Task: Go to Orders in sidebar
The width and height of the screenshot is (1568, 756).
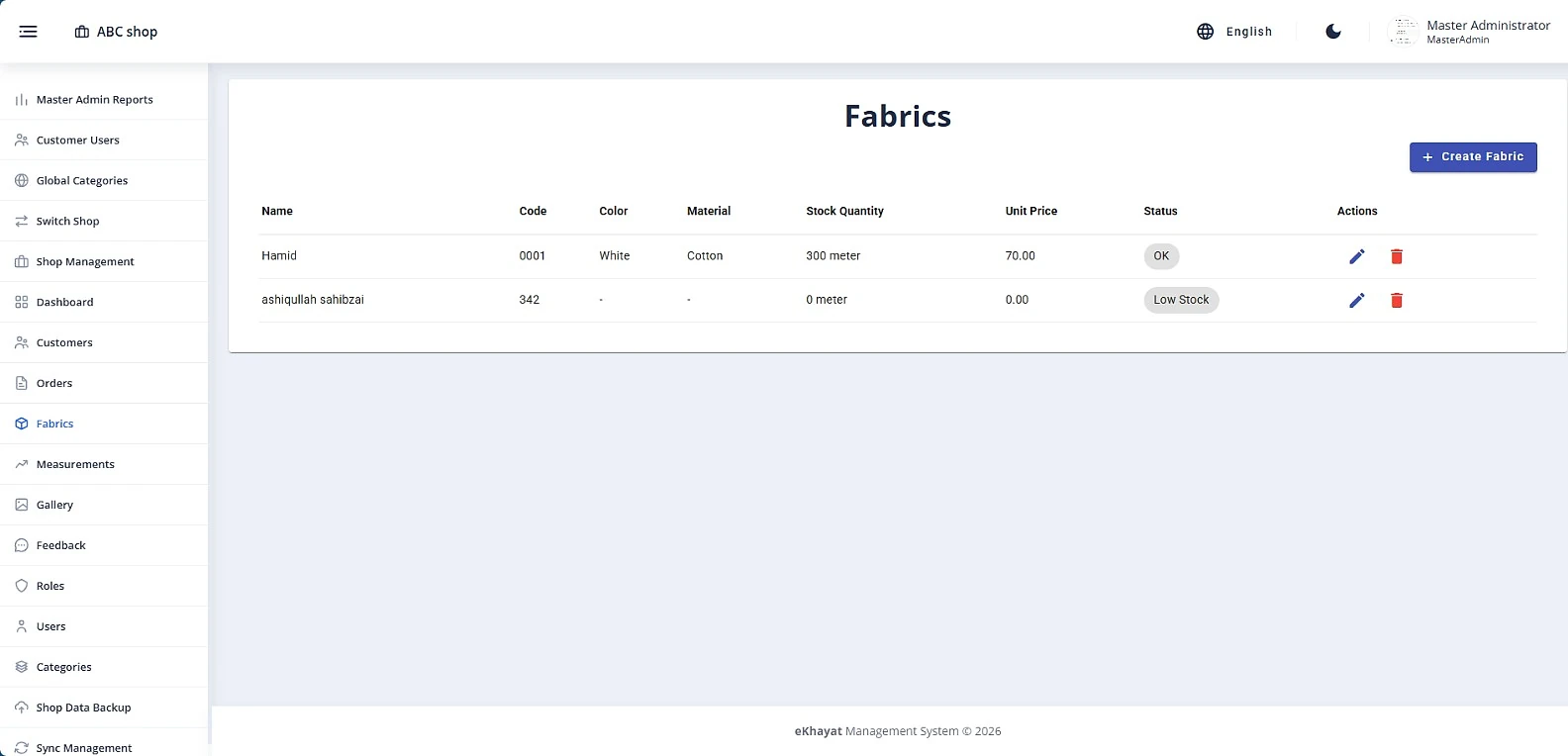Action: (x=104, y=384)
